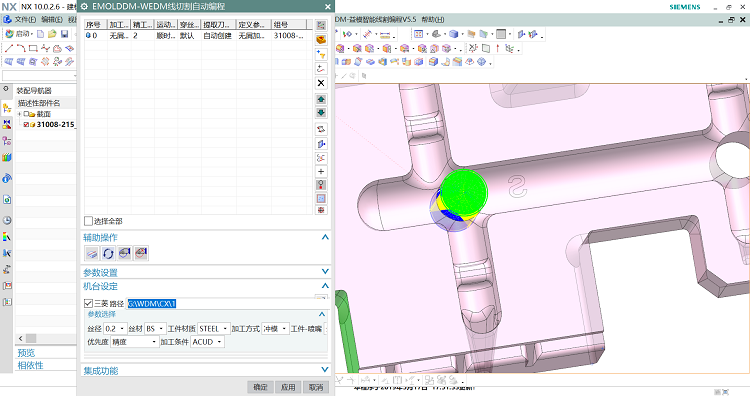Collapse the 辅助操作 section

[x=325, y=237]
